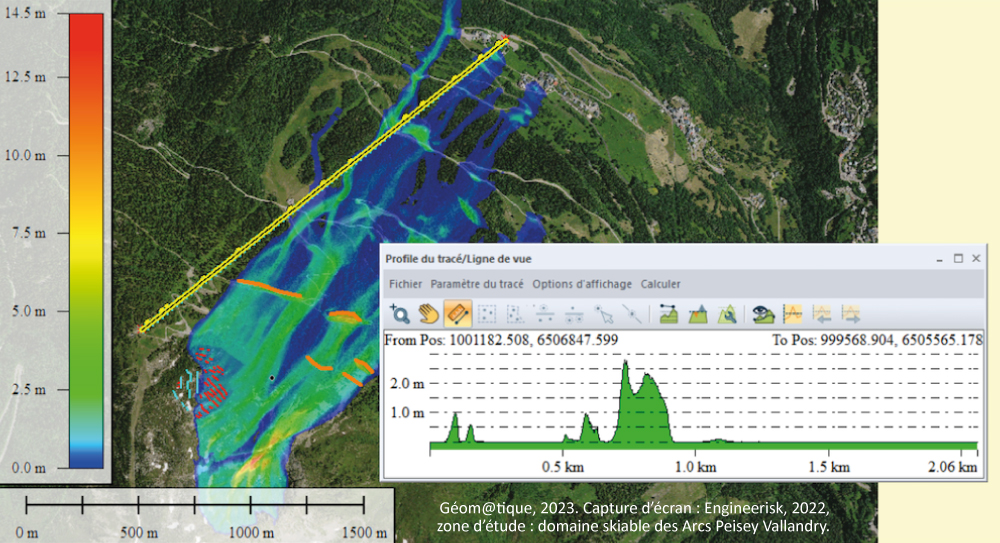Click the 14.5 m legend label
Viewport: 1000px width, 543px height.
(25, 13)
